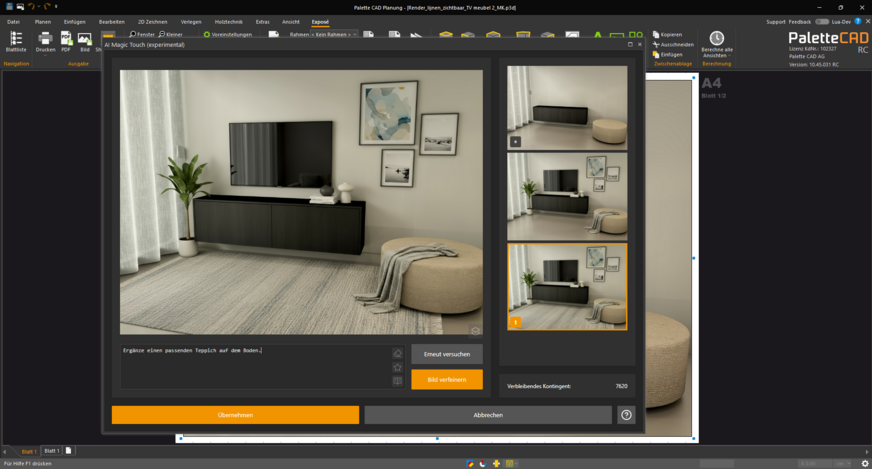
Task: Click the Abbrechen button
Action: [x=487, y=415]
